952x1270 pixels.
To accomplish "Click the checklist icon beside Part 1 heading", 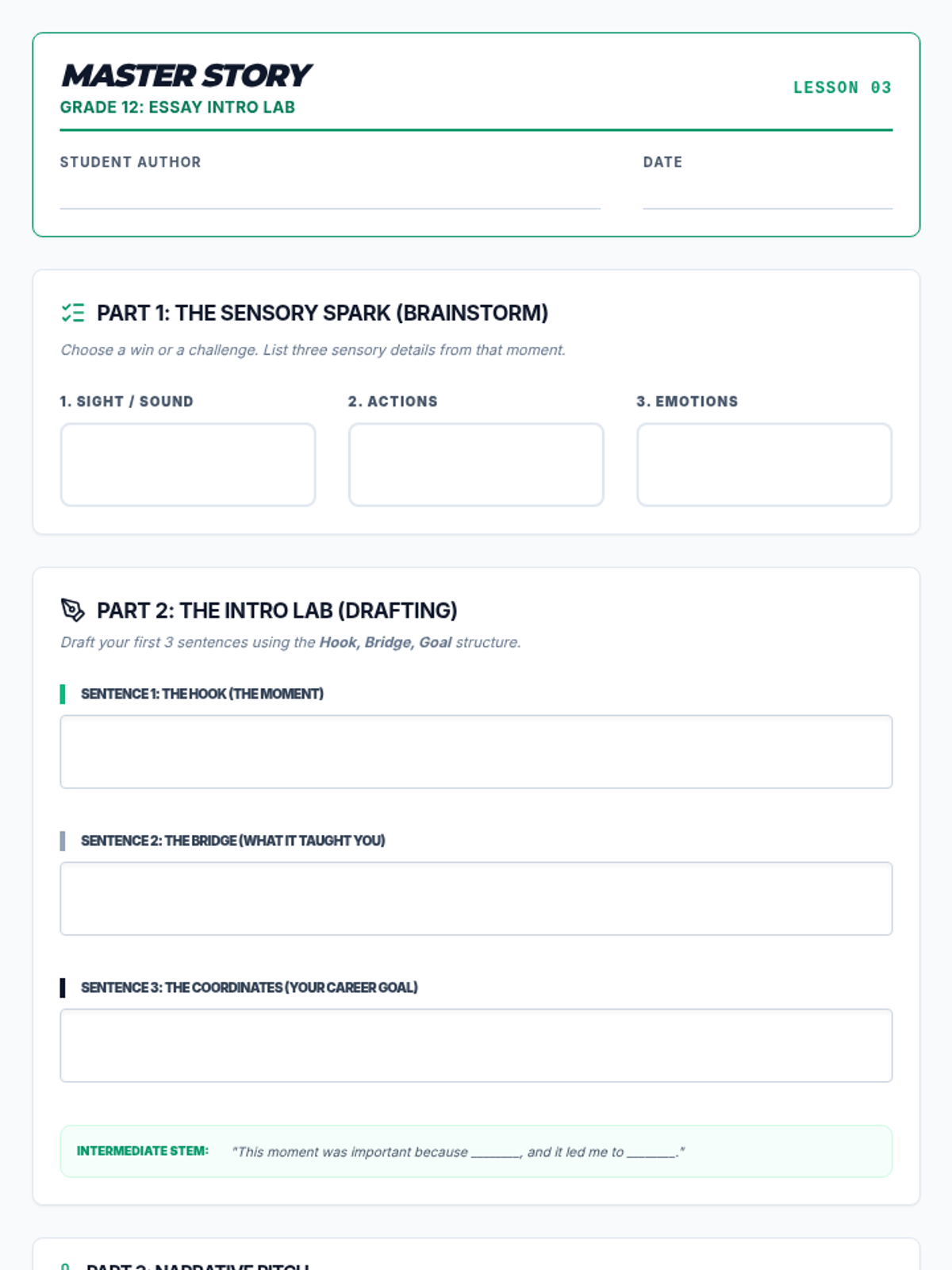I will [73, 313].
